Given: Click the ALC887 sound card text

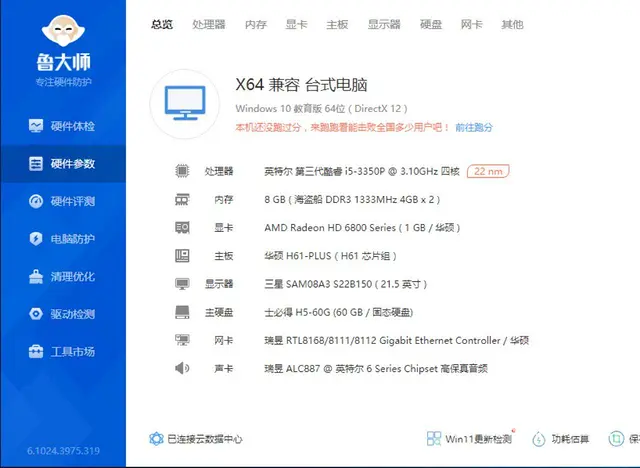Looking at the screenshot, I should tap(376, 368).
